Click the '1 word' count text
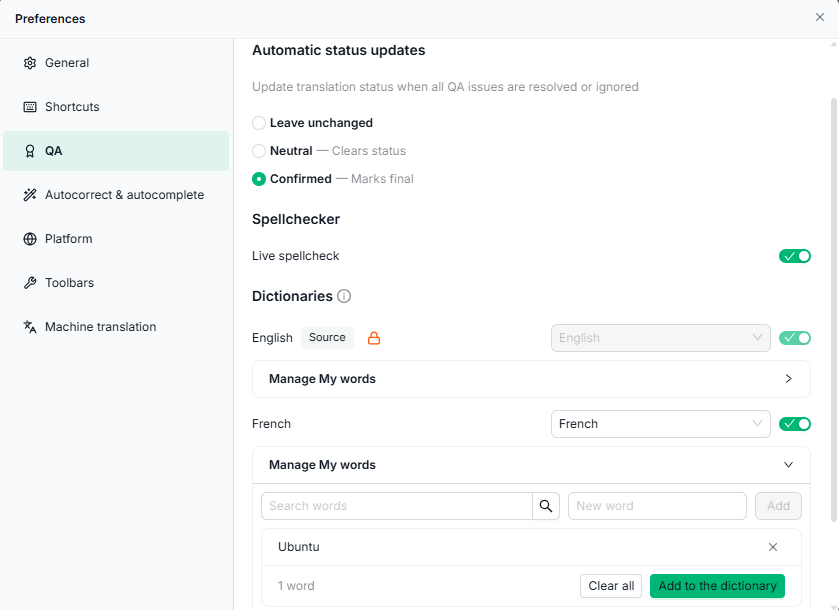Image resolution: width=839 pixels, height=610 pixels. click(x=296, y=586)
